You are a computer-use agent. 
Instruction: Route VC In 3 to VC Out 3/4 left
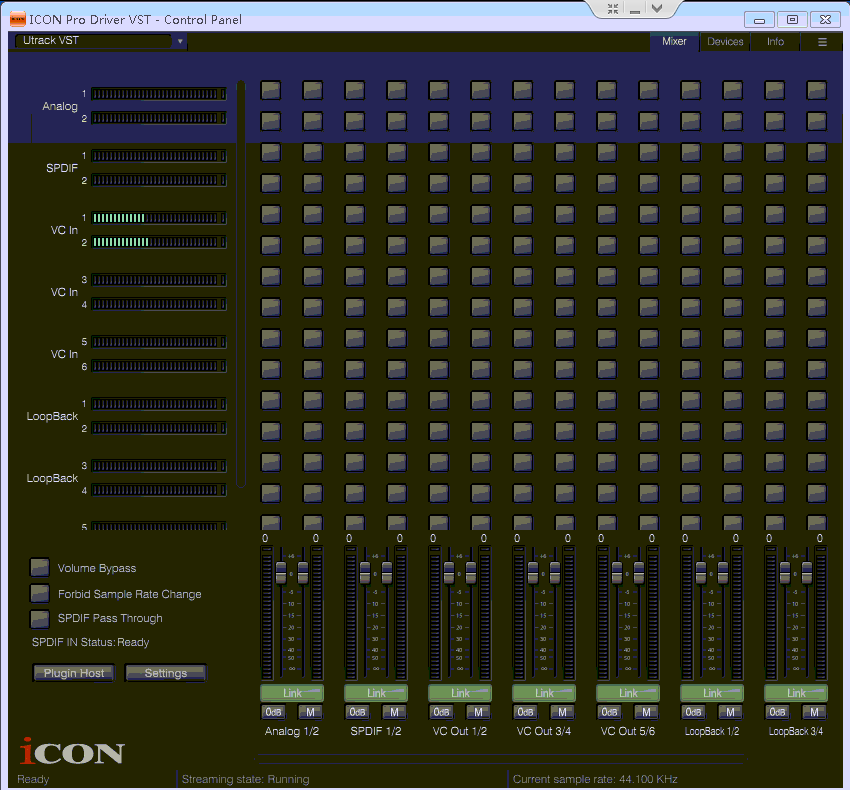pos(523,277)
